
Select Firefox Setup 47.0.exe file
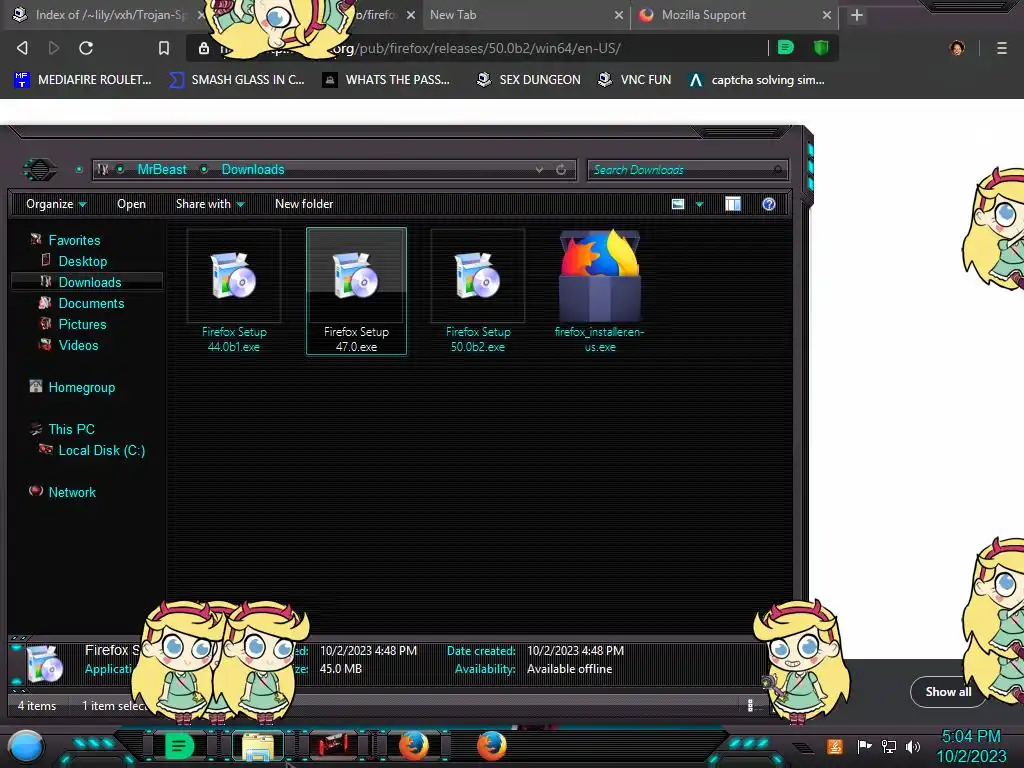pyautogui.click(x=357, y=291)
